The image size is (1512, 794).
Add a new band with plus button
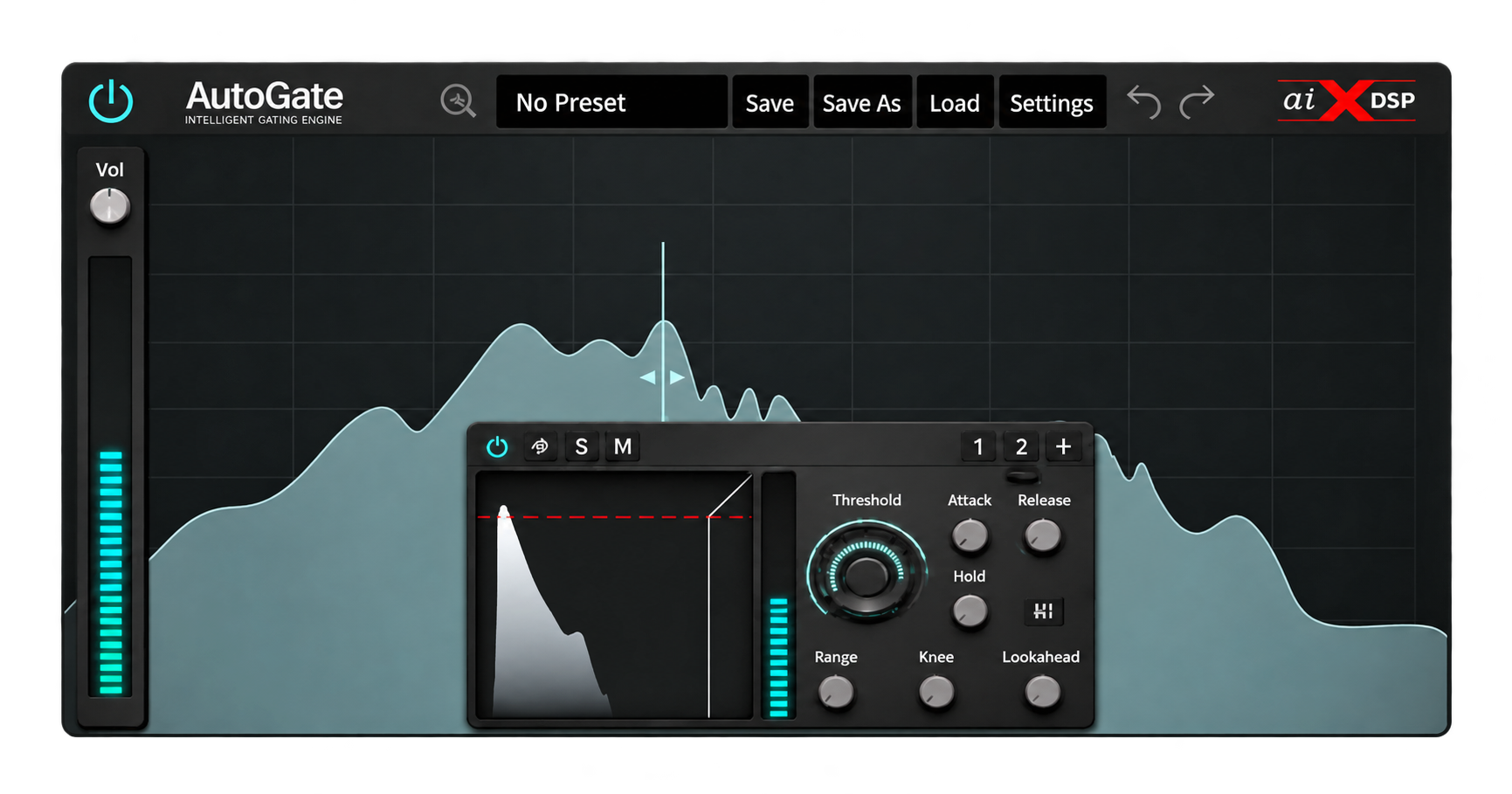1063,446
